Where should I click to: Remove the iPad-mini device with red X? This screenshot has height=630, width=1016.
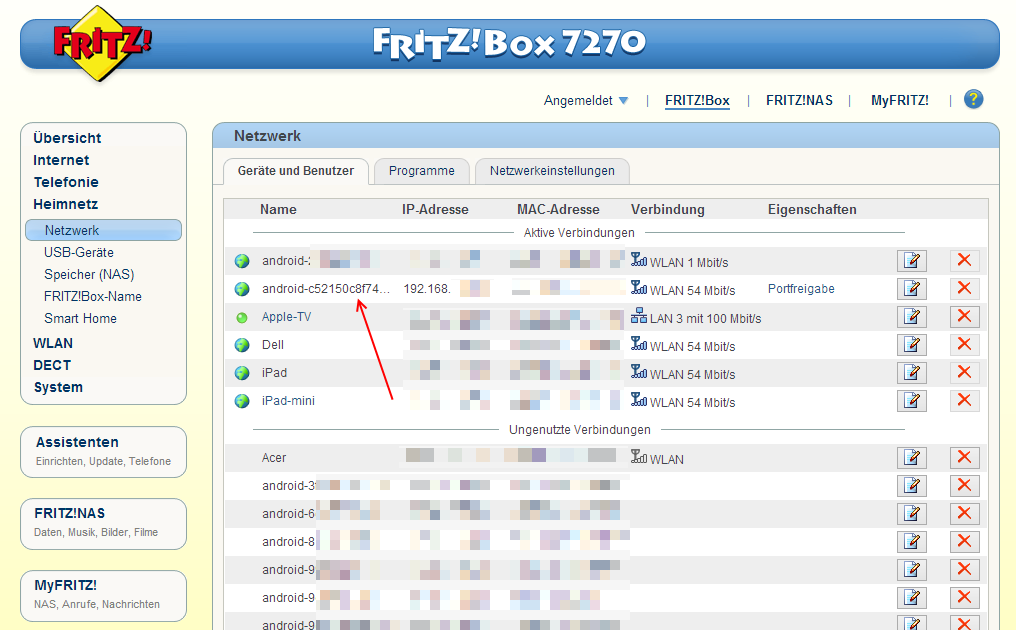click(964, 401)
